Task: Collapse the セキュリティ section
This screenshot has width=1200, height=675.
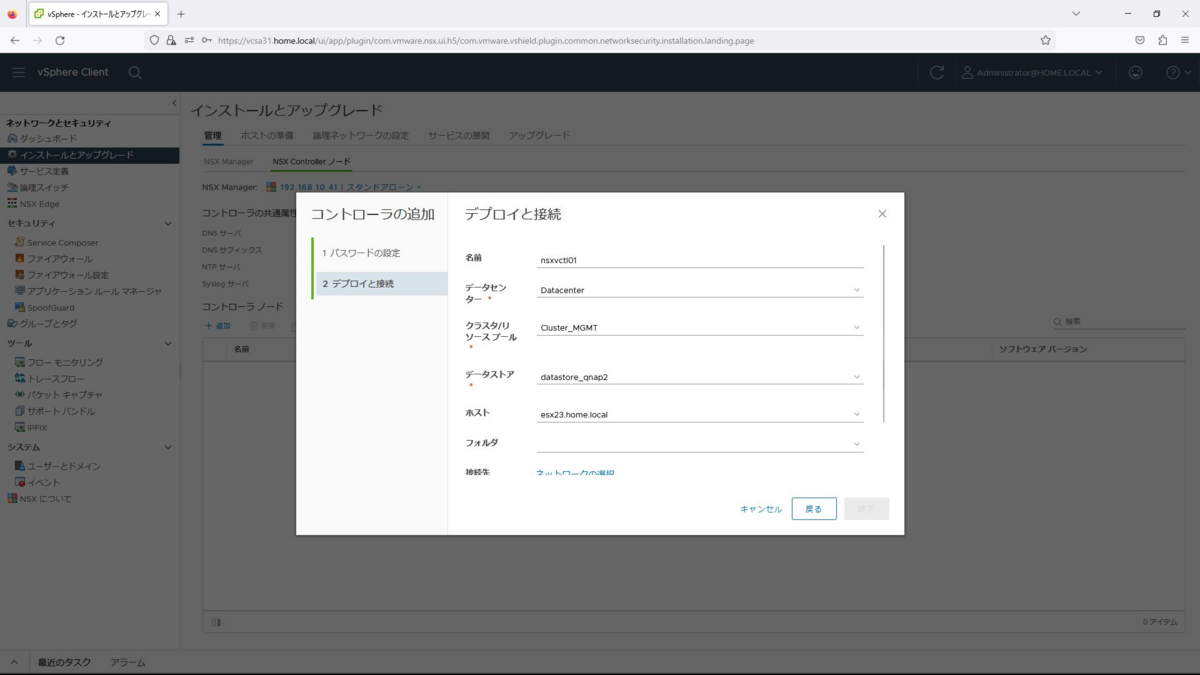Action: (x=168, y=223)
